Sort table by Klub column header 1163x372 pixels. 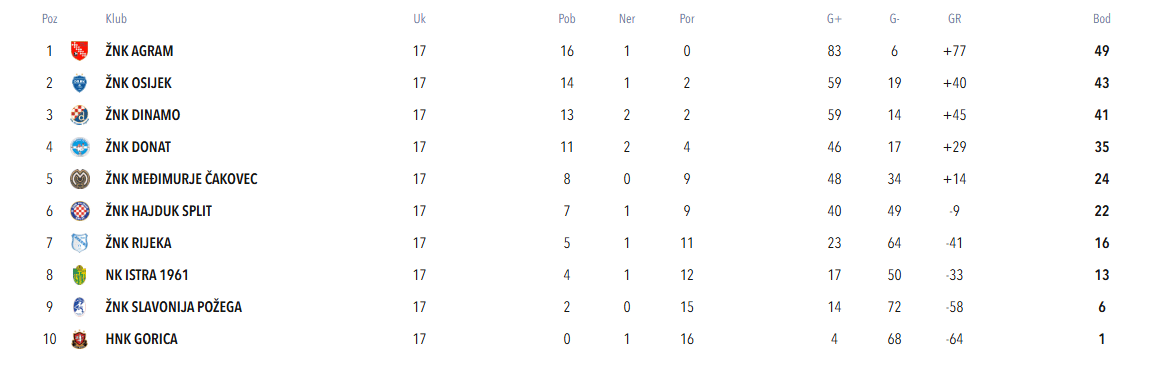click(x=116, y=19)
